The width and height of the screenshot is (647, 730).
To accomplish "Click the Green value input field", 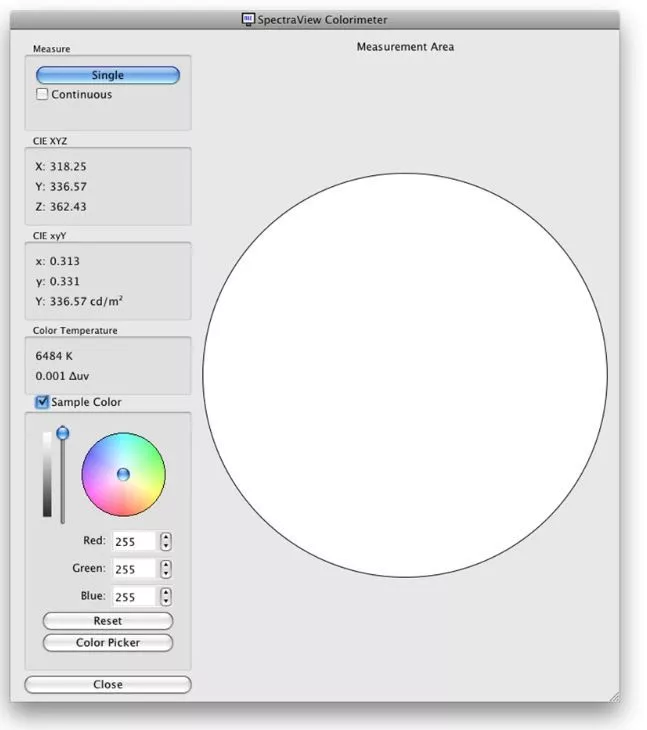I will [x=134, y=569].
